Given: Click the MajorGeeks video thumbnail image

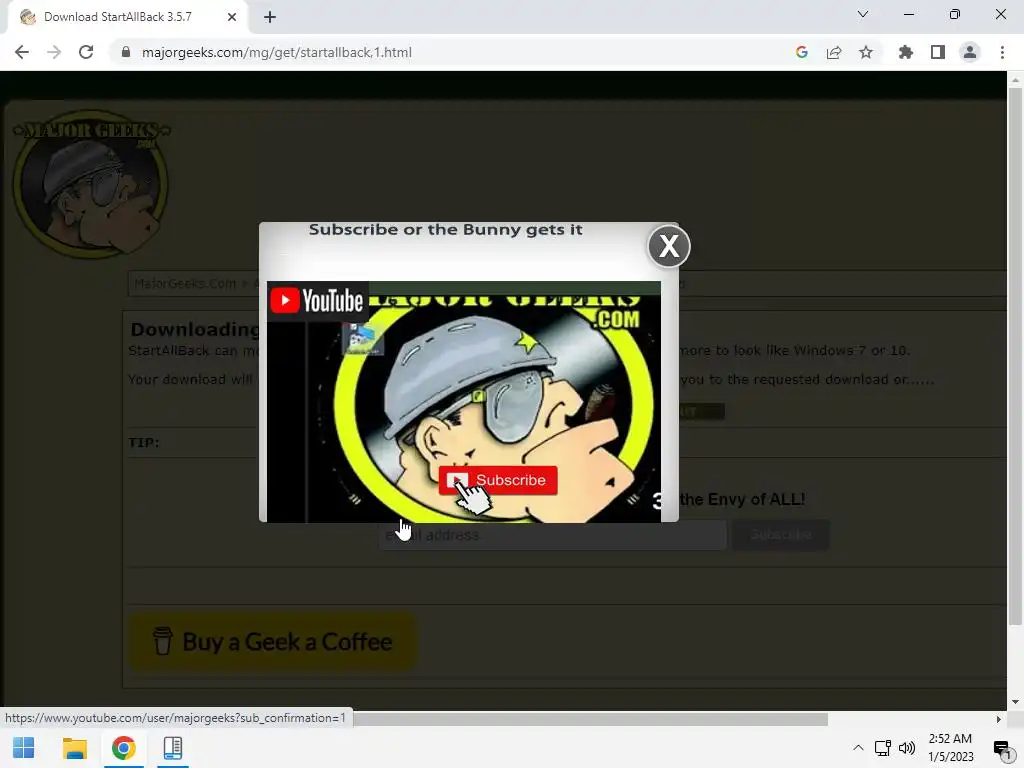Looking at the screenshot, I should (x=464, y=402).
